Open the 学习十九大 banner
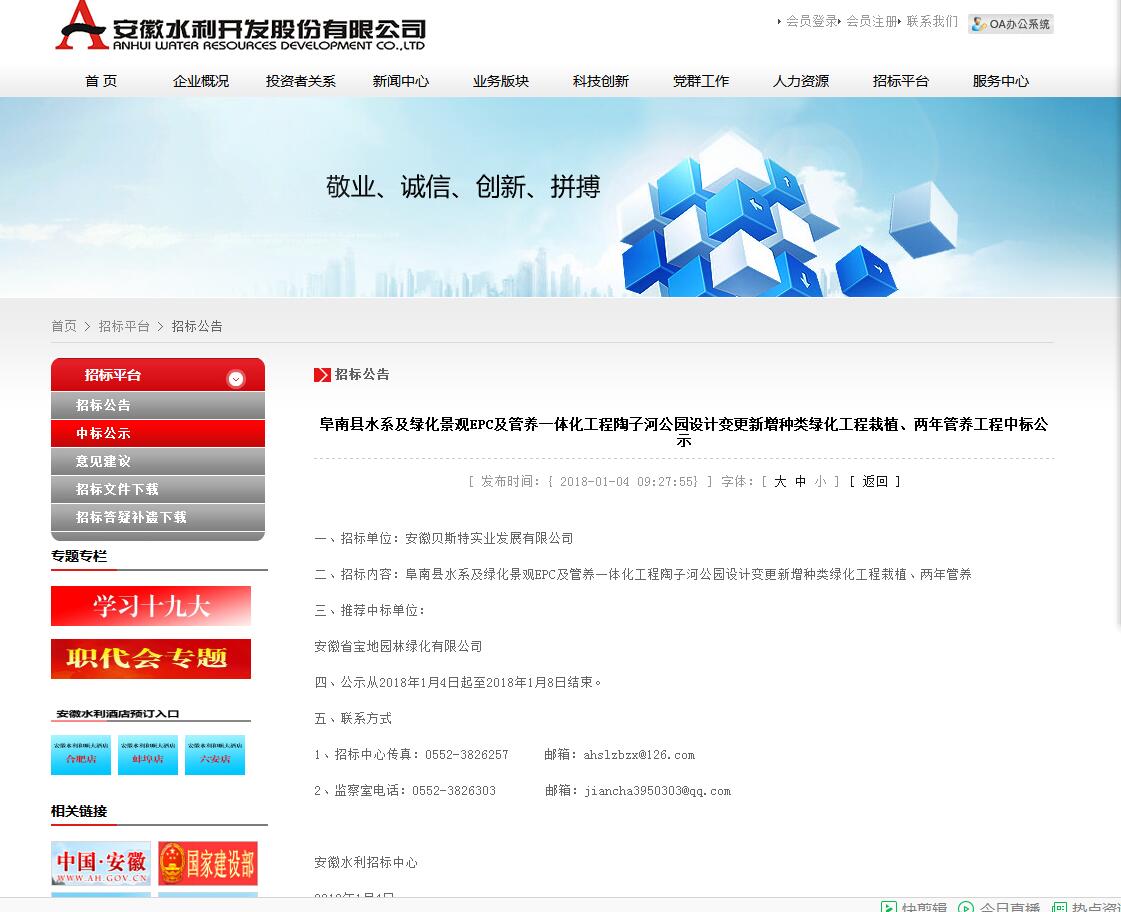The image size is (1121, 912). [151, 606]
